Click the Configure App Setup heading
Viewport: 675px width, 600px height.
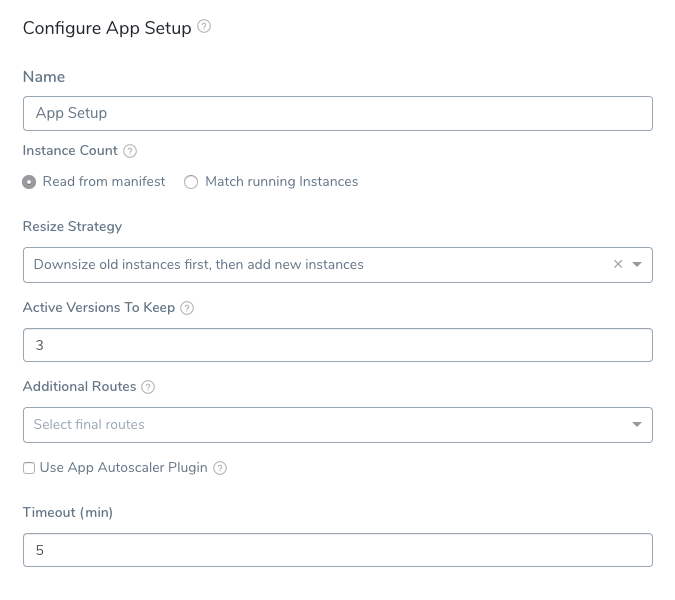pos(107,28)
